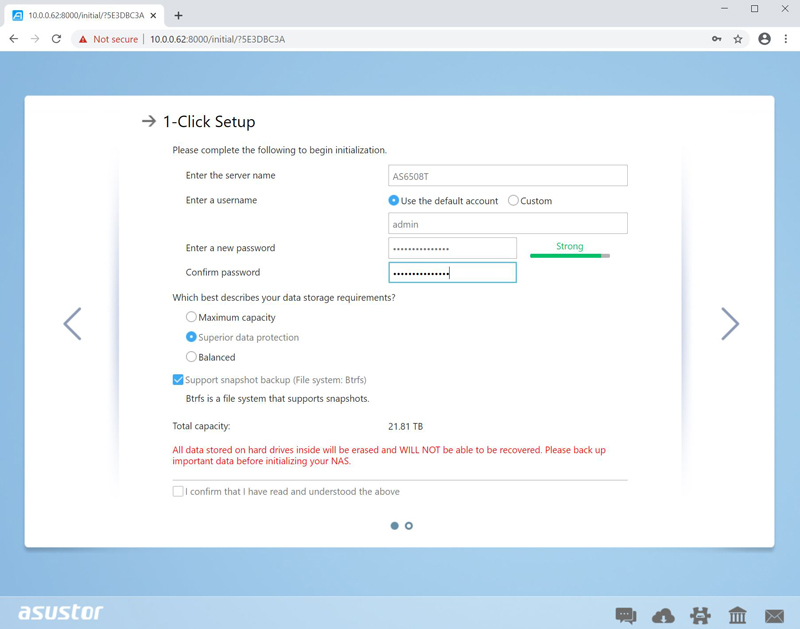This screenshot has width=800, height=629.
Task: Reload the page with refresh icon
Action: [56, 39]
